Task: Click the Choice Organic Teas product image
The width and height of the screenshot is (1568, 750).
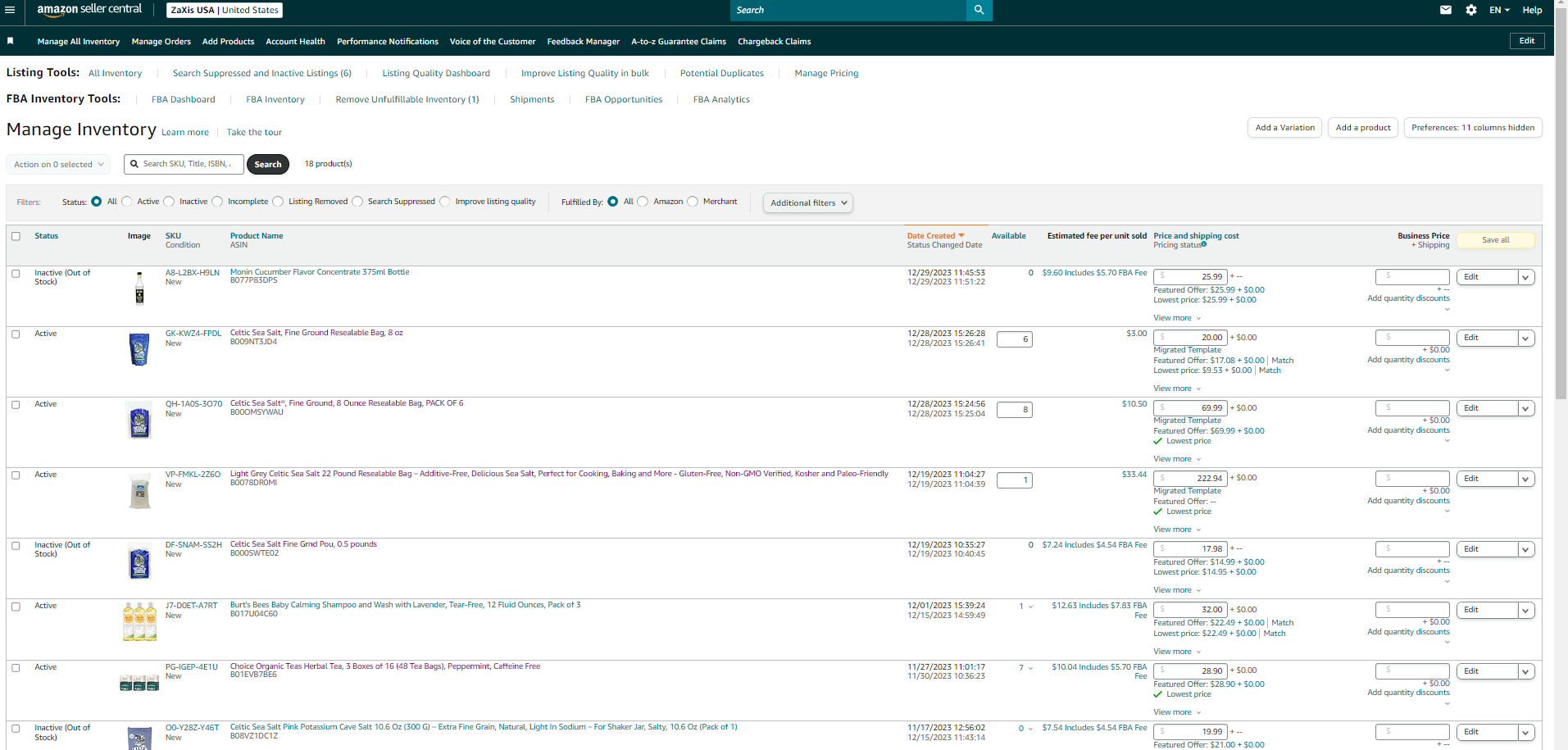Action: (x=139, y=682)
